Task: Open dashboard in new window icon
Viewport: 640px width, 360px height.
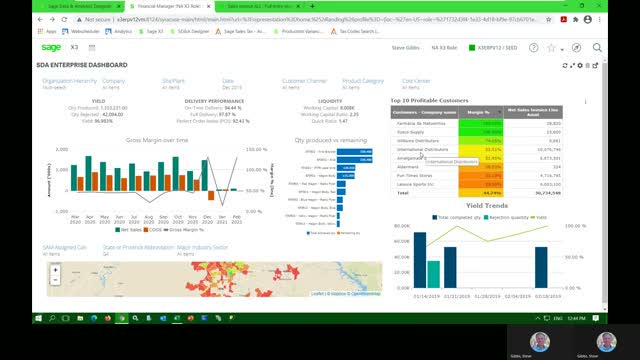Action: point(595,65)
